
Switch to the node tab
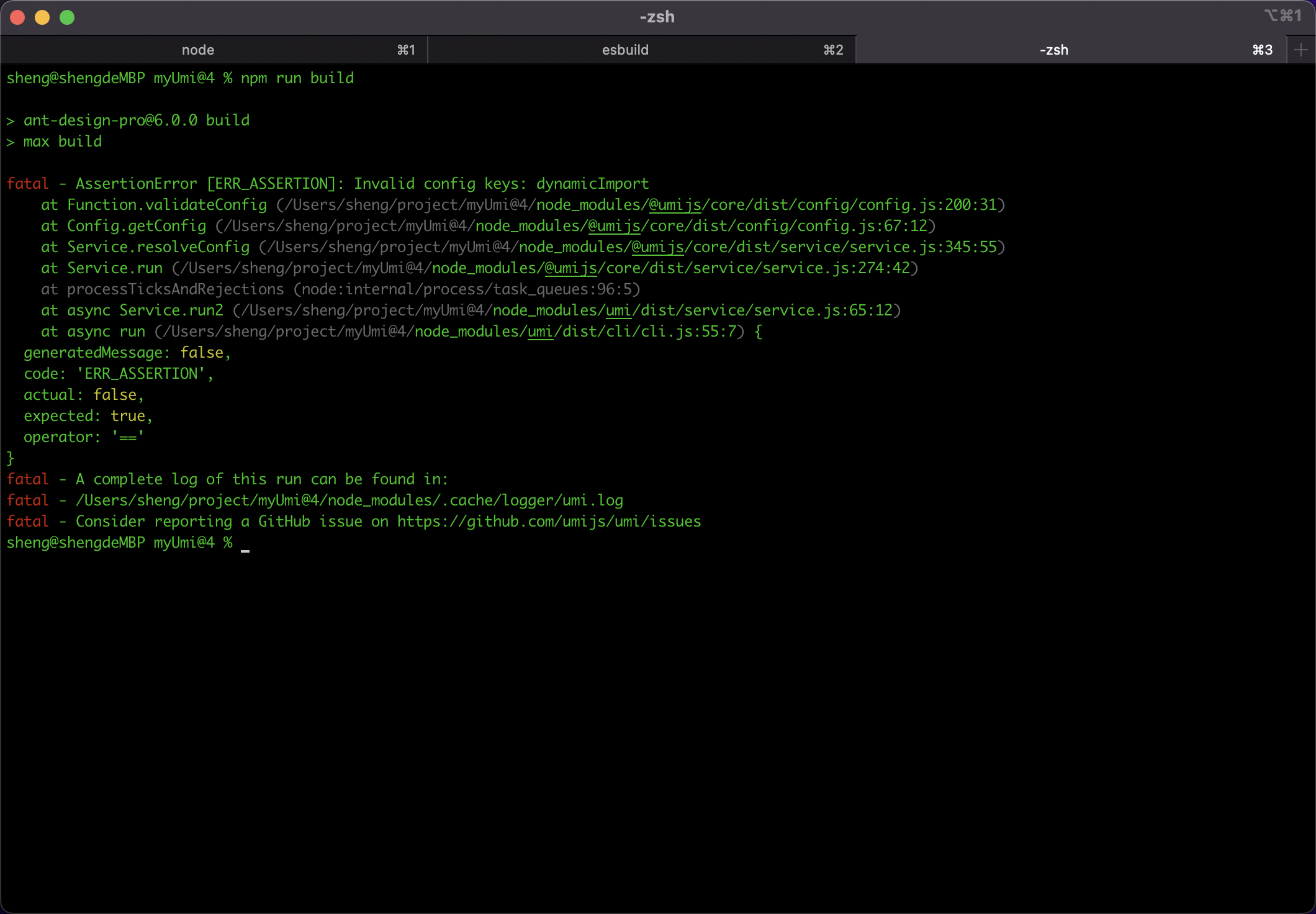[x=214, y=50]
